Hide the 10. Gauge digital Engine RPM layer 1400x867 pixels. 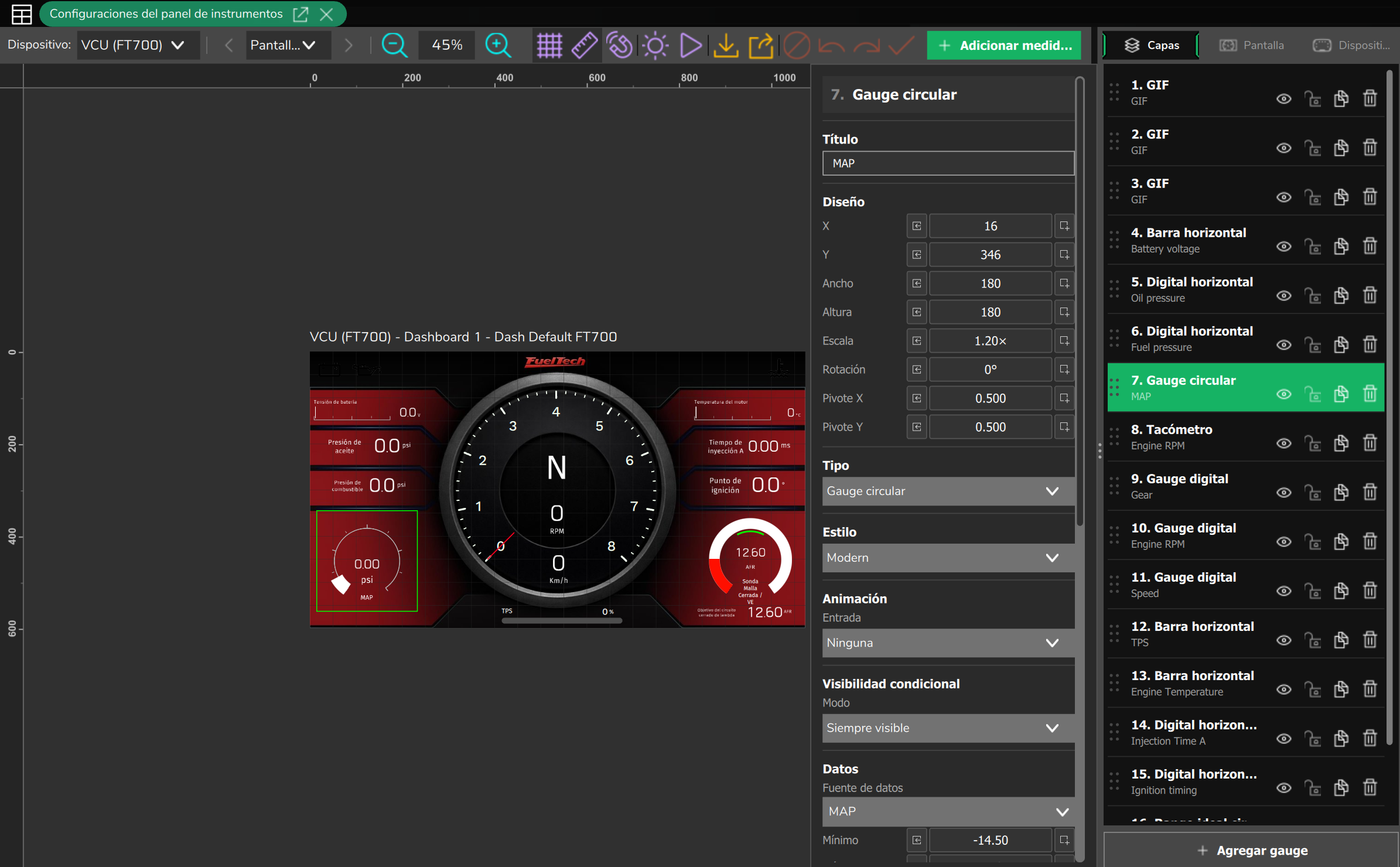(1284, 542)
